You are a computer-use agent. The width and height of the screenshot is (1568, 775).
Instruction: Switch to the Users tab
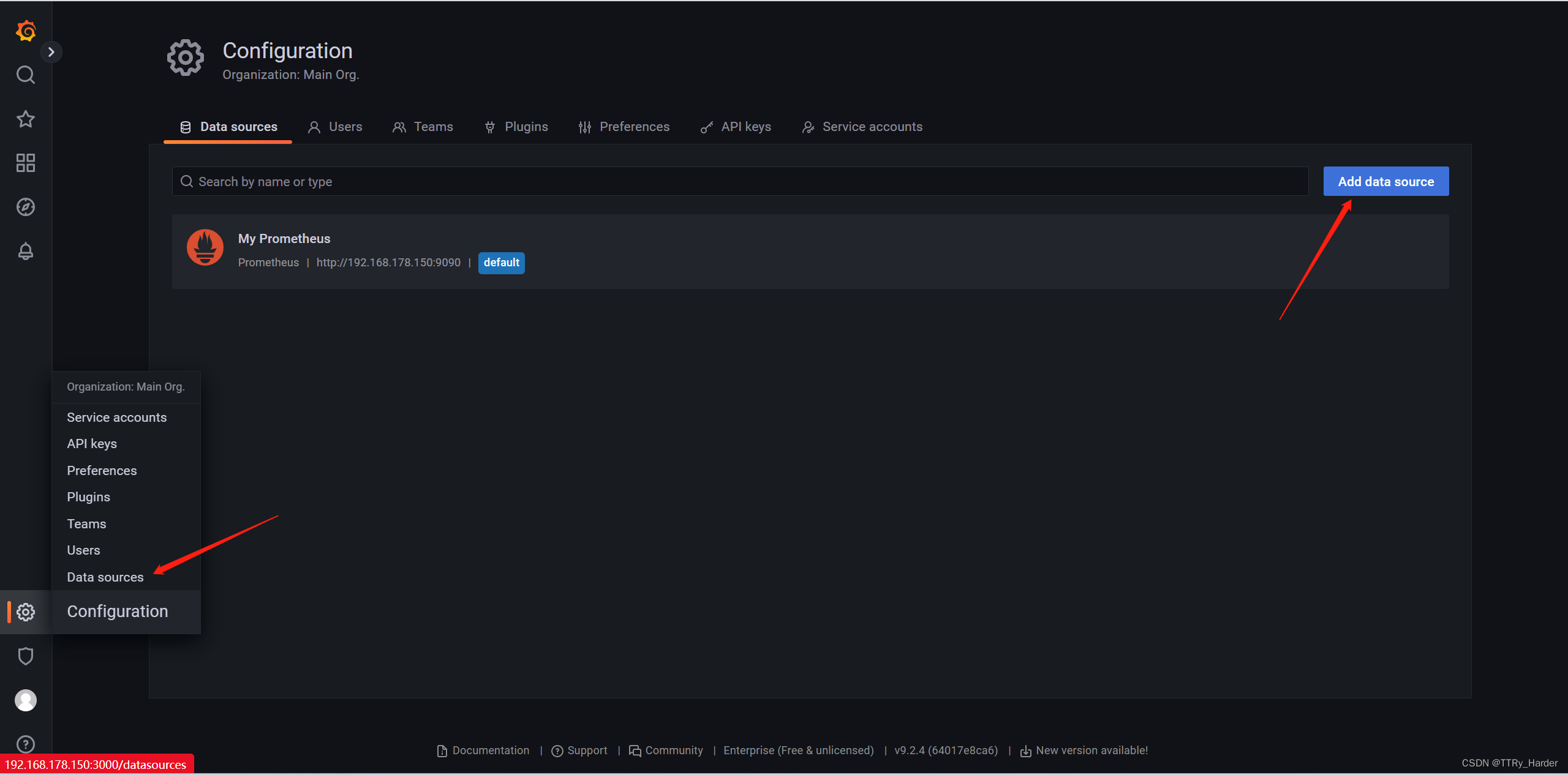pos(335,127)
